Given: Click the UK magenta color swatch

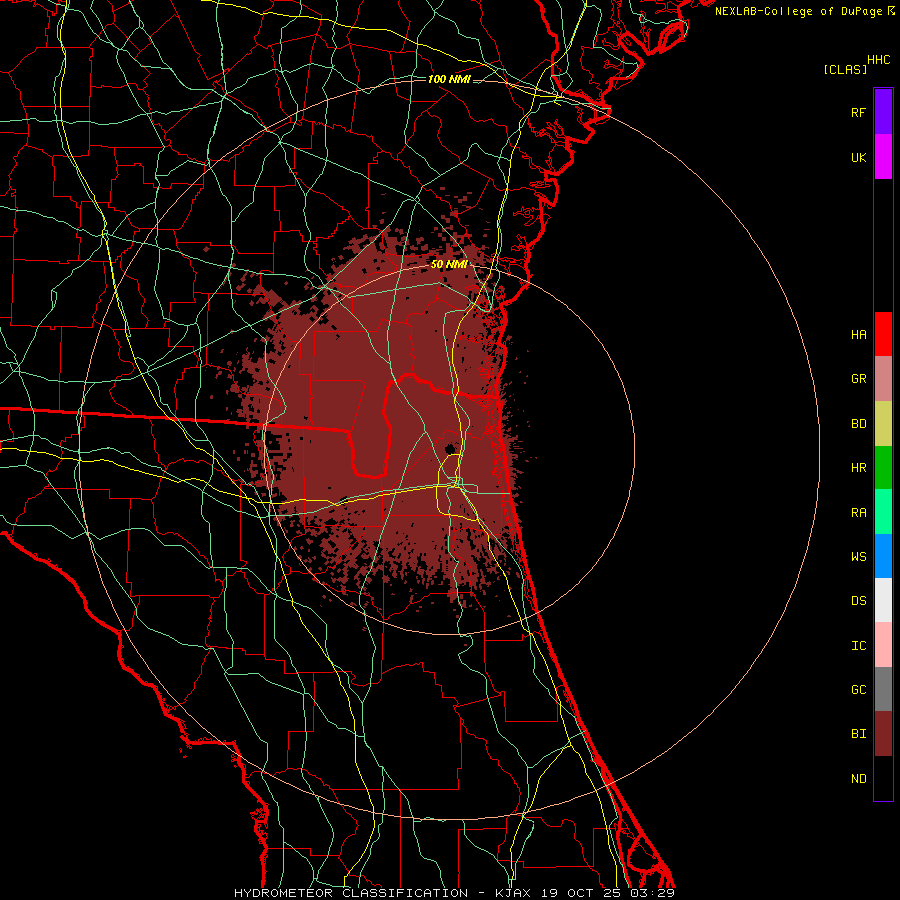Looking at the screenshot, I should click(x=883, y=157).
